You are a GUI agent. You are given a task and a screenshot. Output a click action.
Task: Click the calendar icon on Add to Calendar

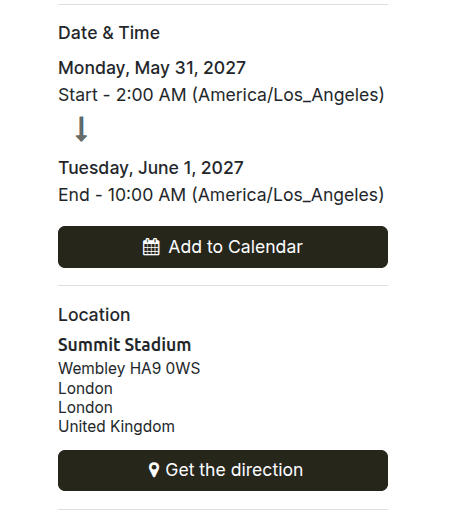click(151, 247)
